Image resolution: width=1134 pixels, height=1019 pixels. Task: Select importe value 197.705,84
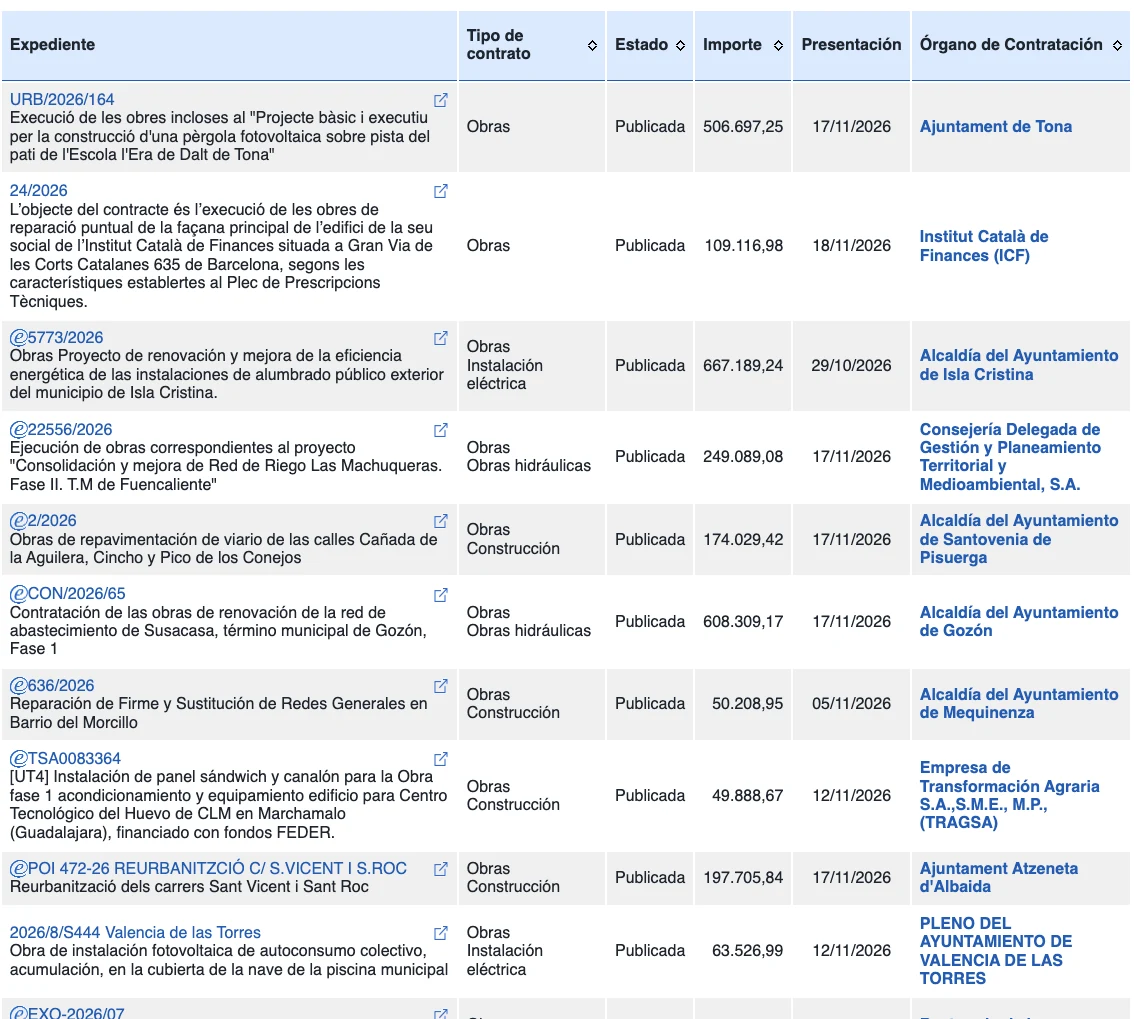(743, 877)
